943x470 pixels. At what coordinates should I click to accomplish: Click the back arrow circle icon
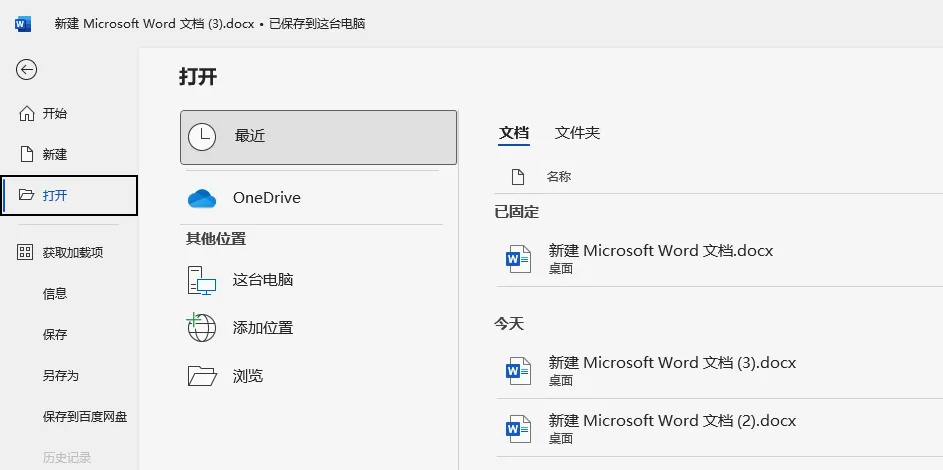26,70
